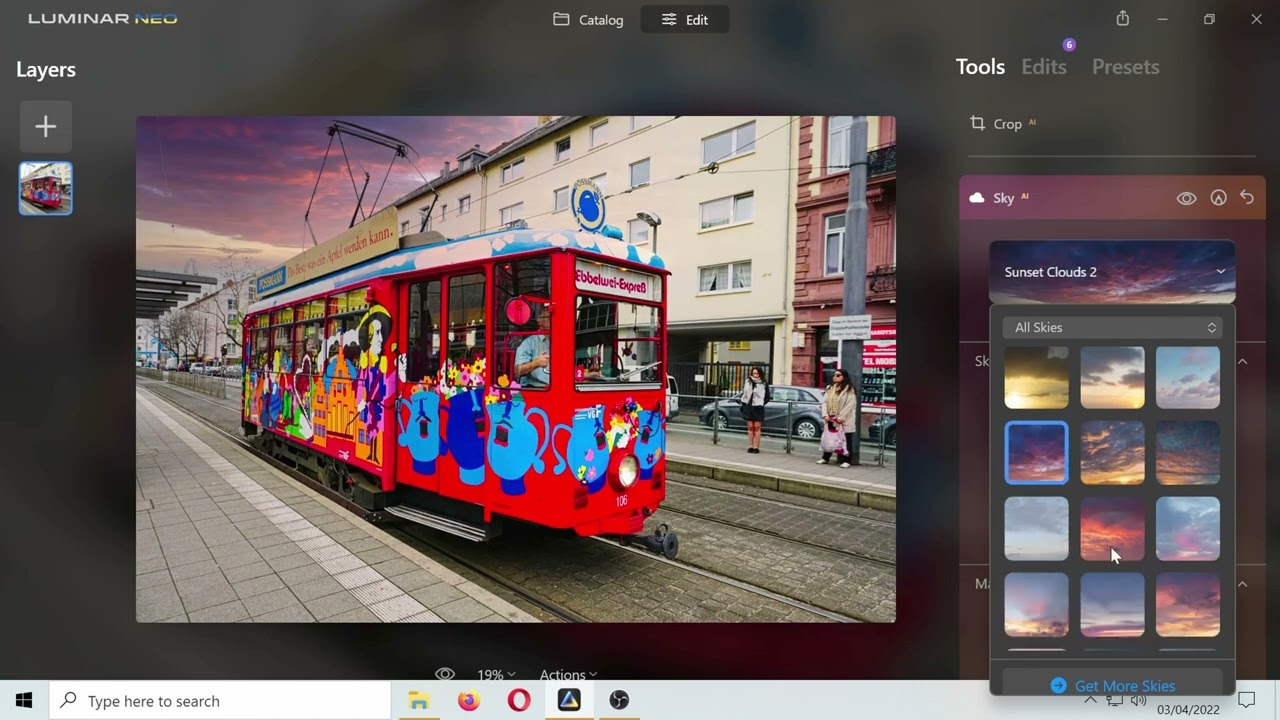Open the Crop AI tool
Screen dimensions: 1280x720
coord(1004,124)
